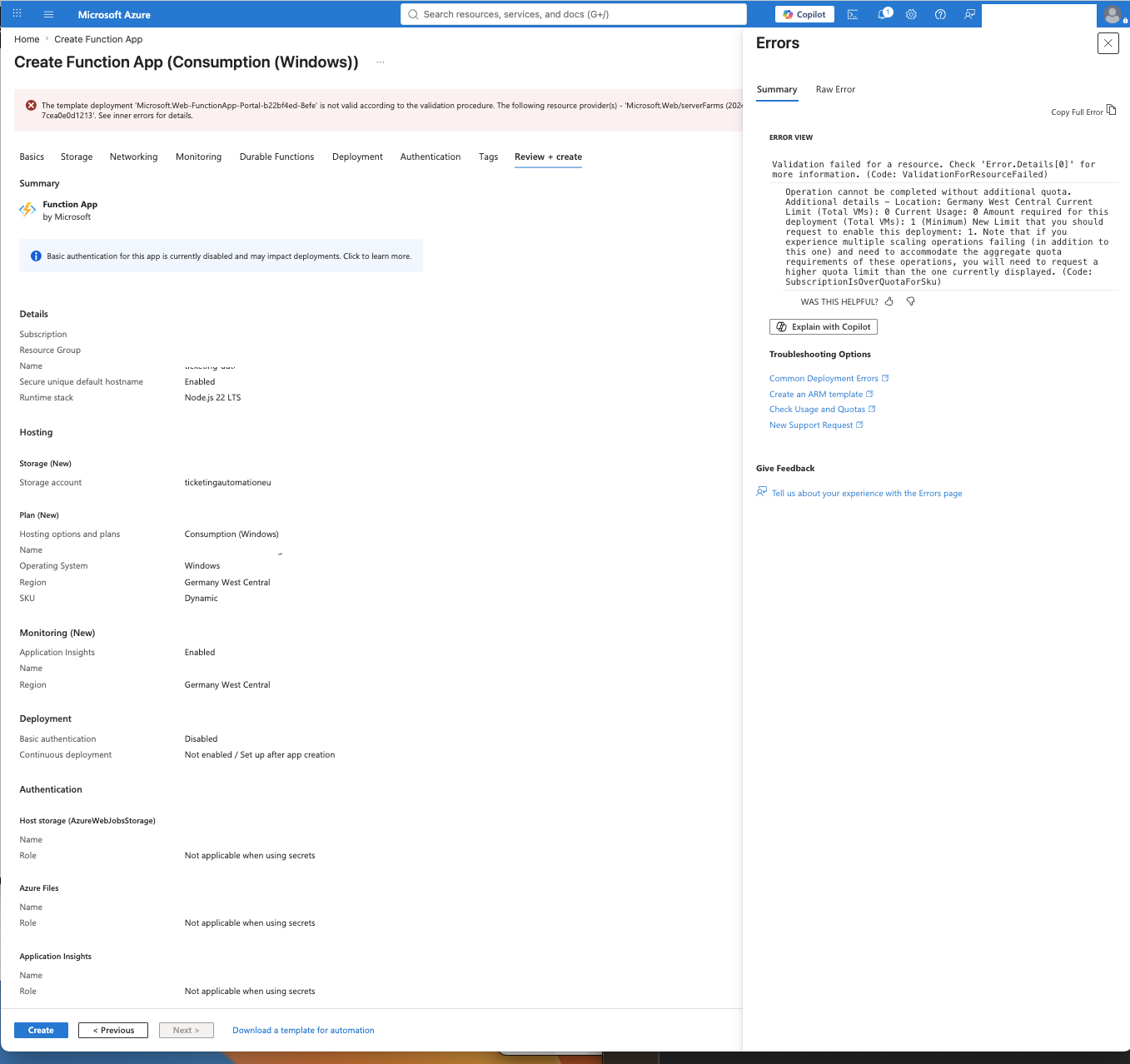Select the Summary tab in Errors
The height and width of the screenshot is (1064, 1130).
(777, 89)
